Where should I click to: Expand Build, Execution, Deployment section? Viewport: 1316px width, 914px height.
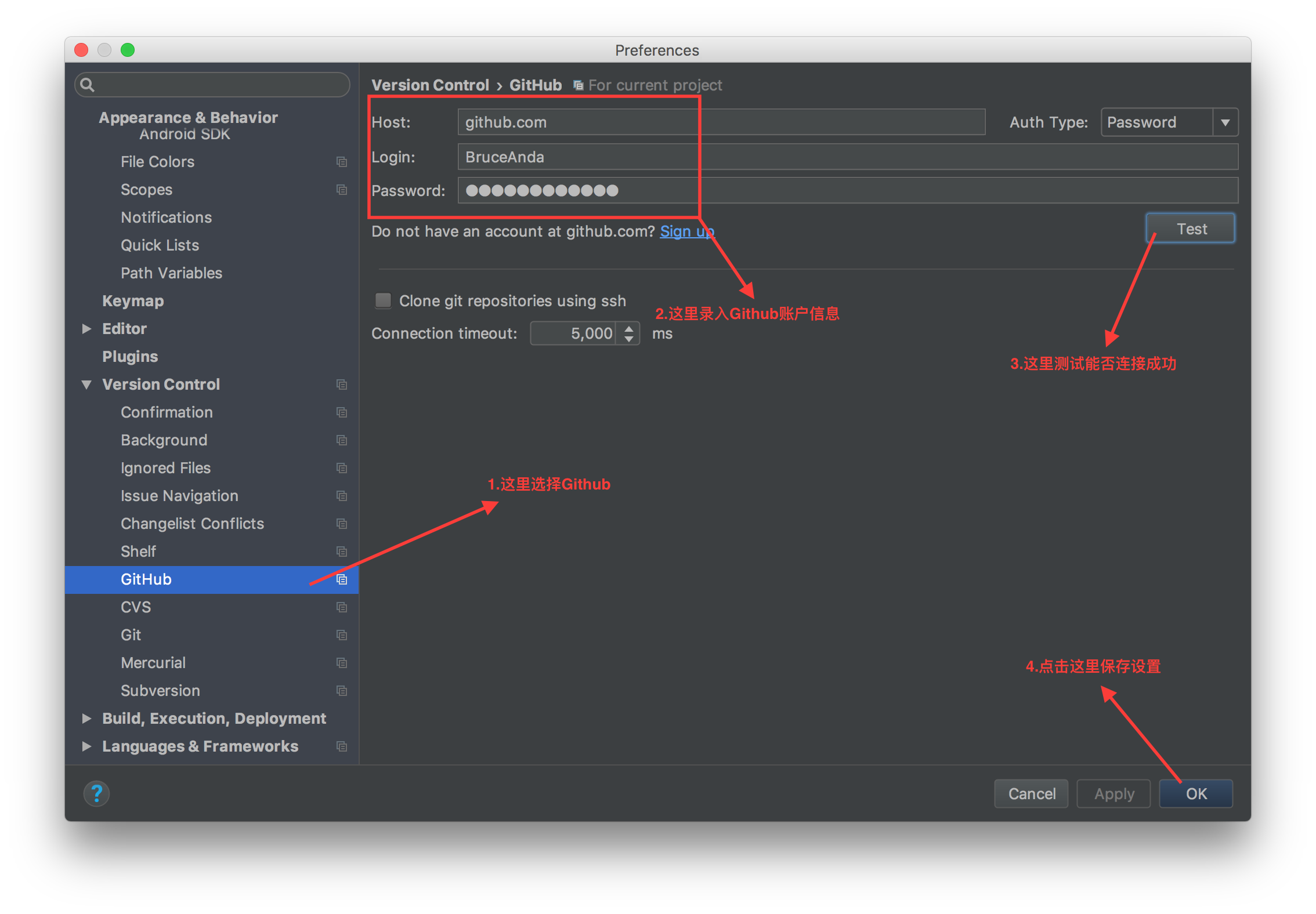pos(87,719)
